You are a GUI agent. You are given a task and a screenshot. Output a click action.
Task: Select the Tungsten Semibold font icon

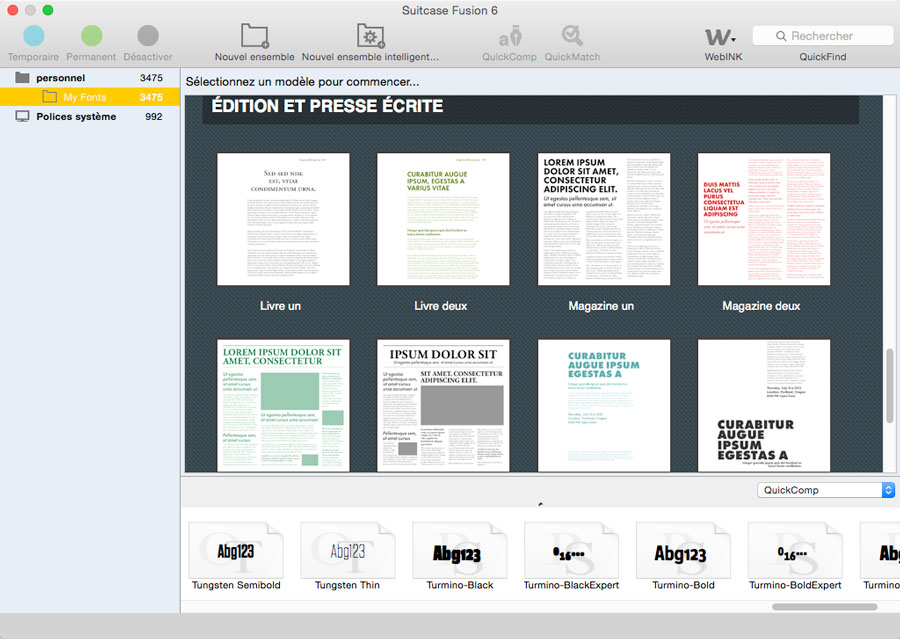236,550
